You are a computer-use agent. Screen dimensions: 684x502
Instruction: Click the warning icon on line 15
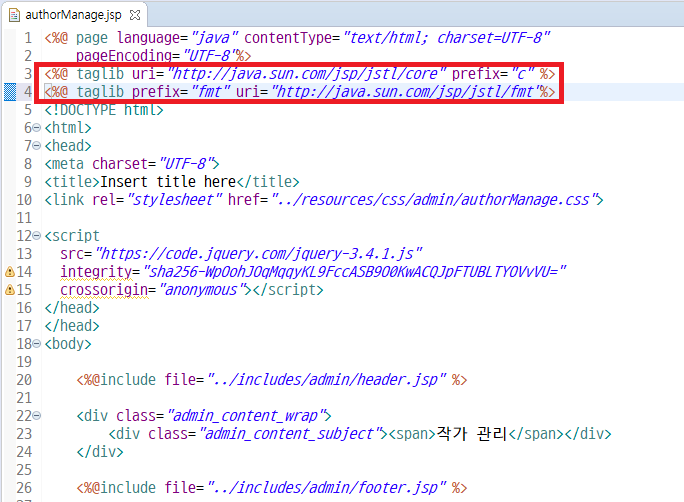[10, 290]
